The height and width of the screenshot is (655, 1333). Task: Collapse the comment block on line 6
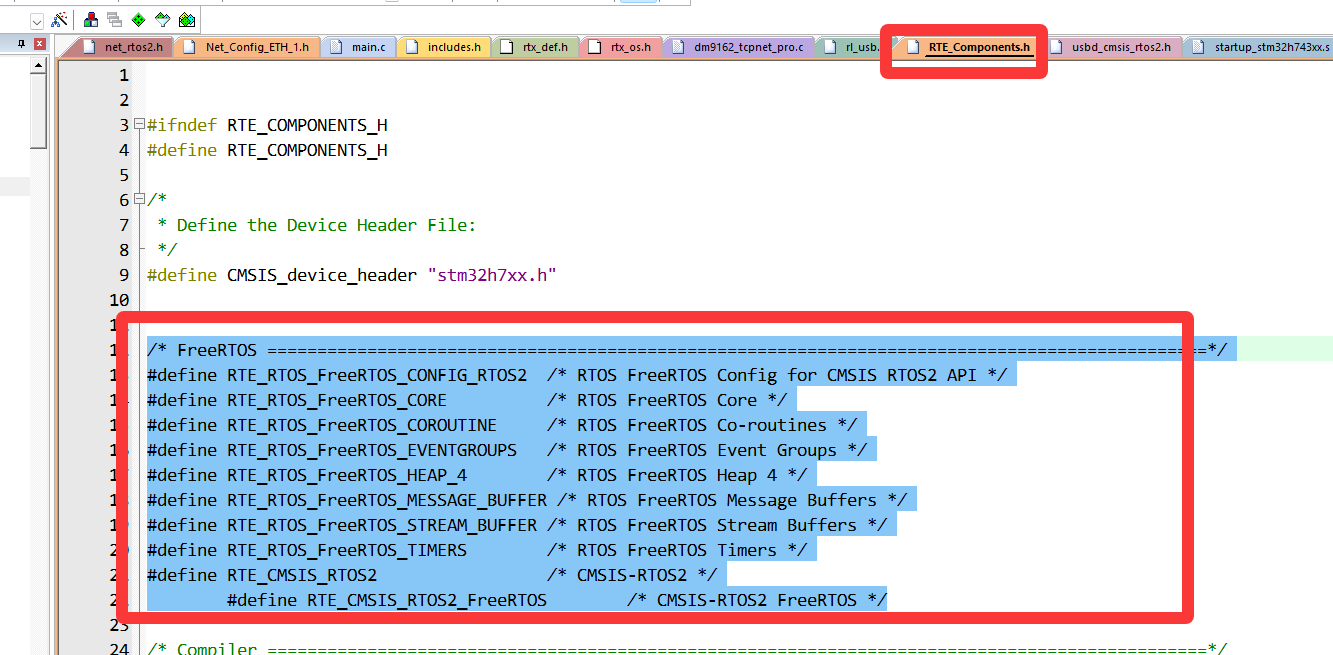tap(139, 200)
